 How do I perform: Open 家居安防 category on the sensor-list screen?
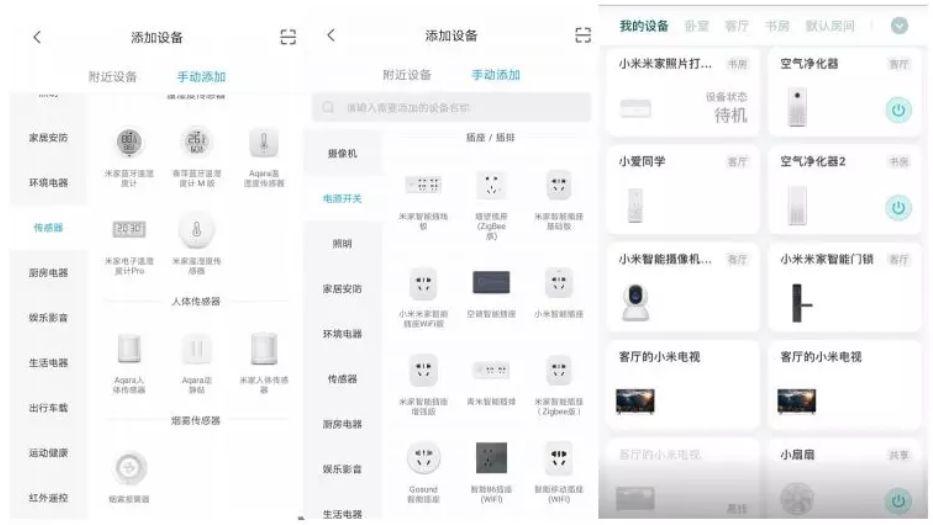coord(48,138)
